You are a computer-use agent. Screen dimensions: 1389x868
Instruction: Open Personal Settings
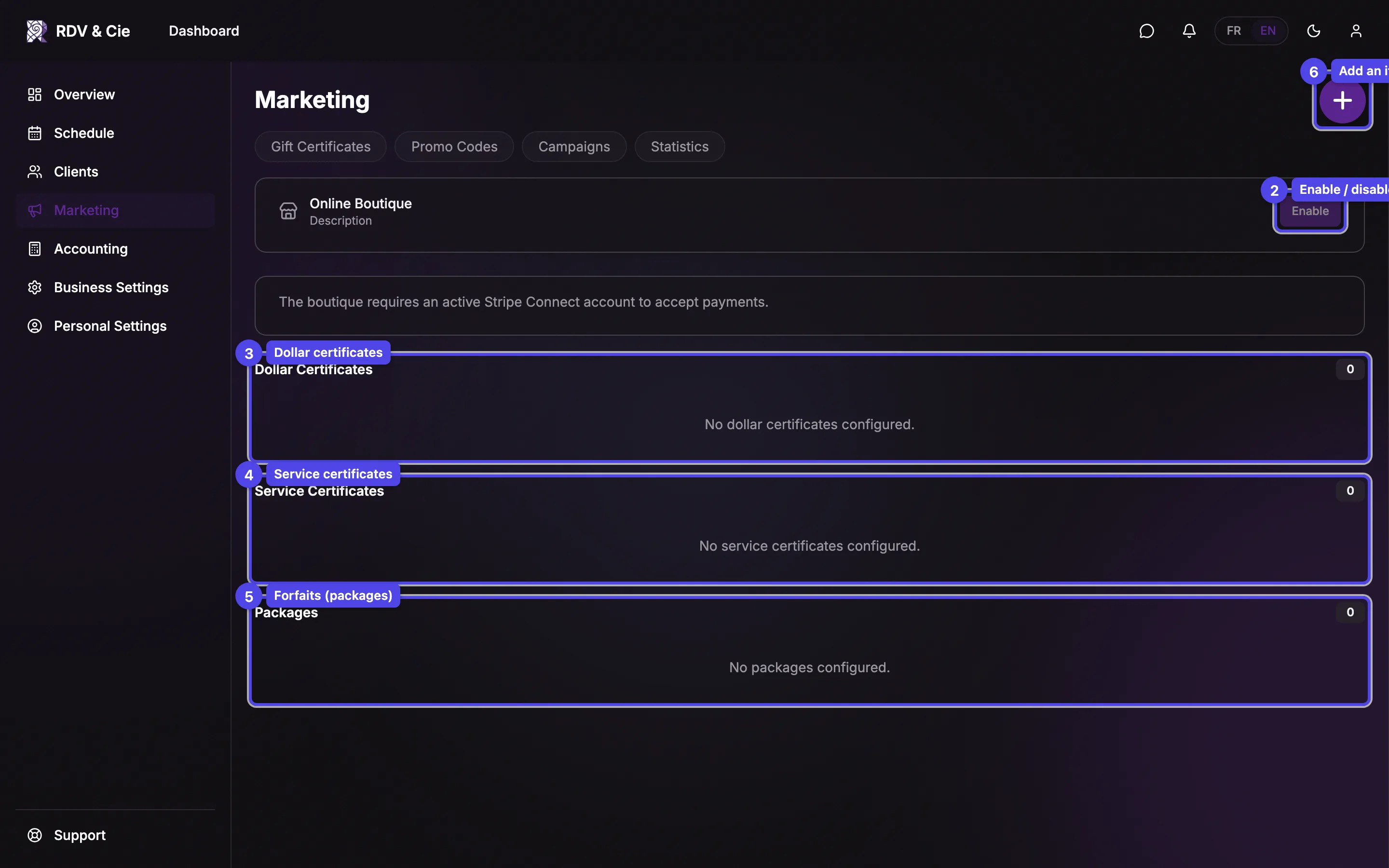point(115,326)
